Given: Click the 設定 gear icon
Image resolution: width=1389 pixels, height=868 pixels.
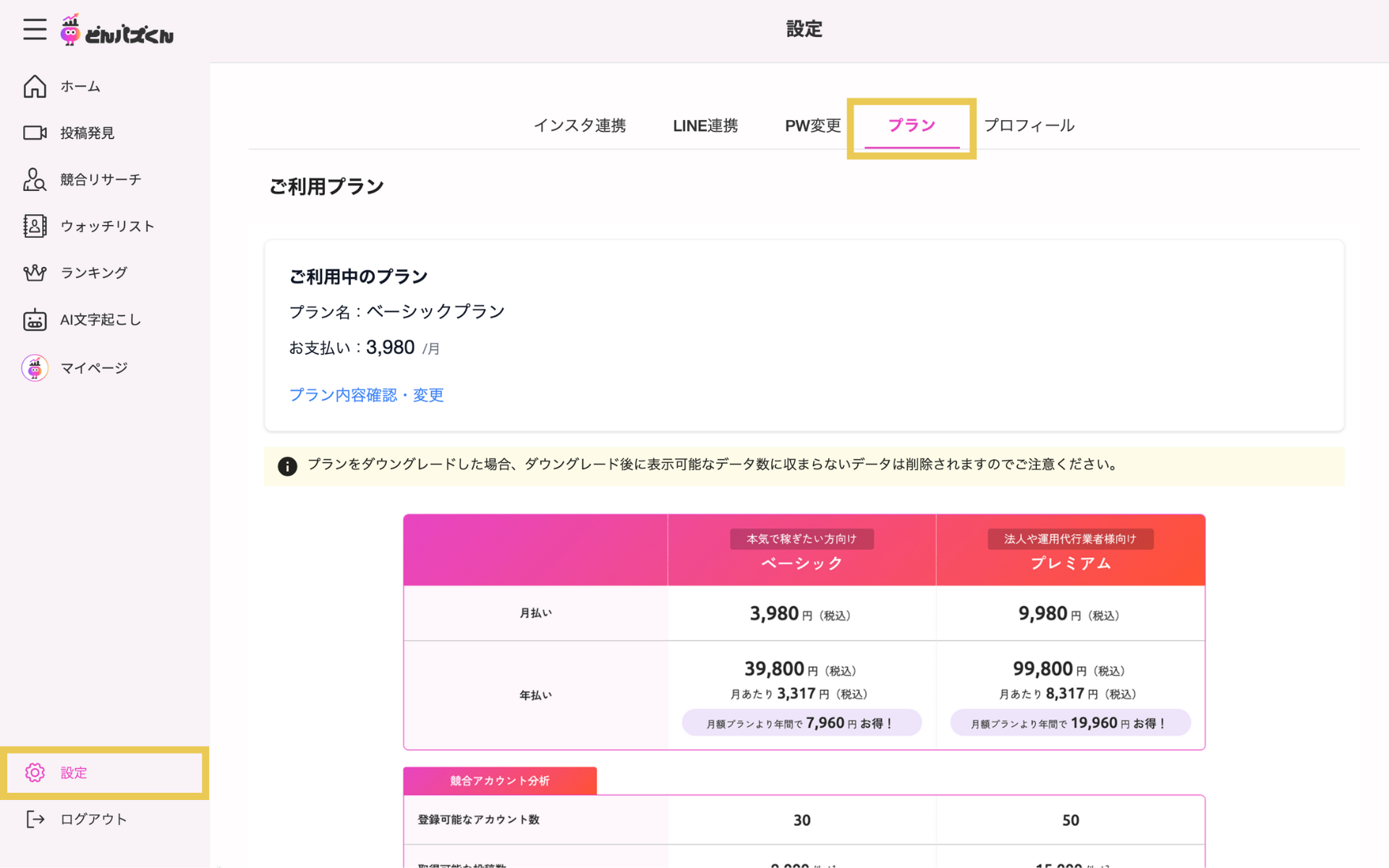Looking at the screenshot, I should click(34, 773).
